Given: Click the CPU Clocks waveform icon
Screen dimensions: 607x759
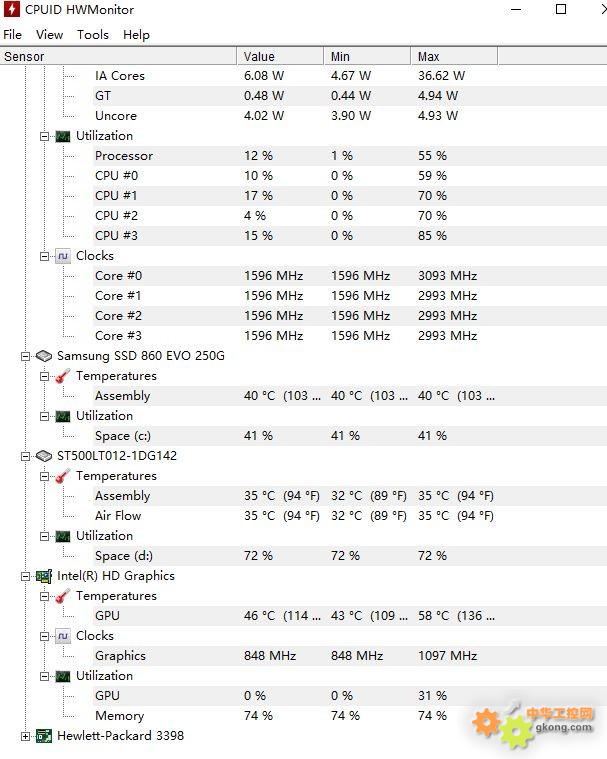Looking at the screenshot, I should (x=63, y=256).
